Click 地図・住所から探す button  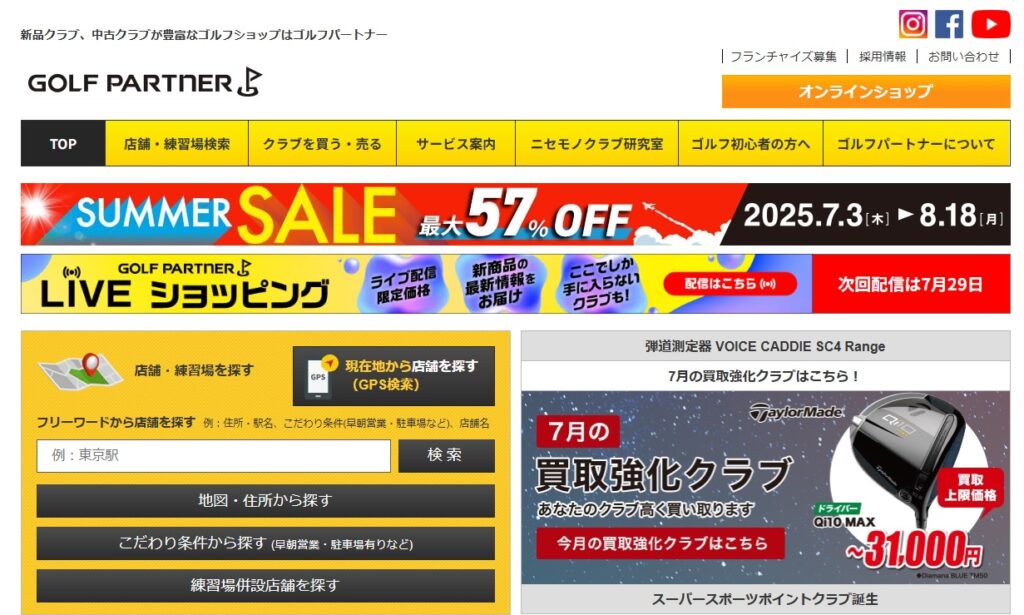point(265,501)
